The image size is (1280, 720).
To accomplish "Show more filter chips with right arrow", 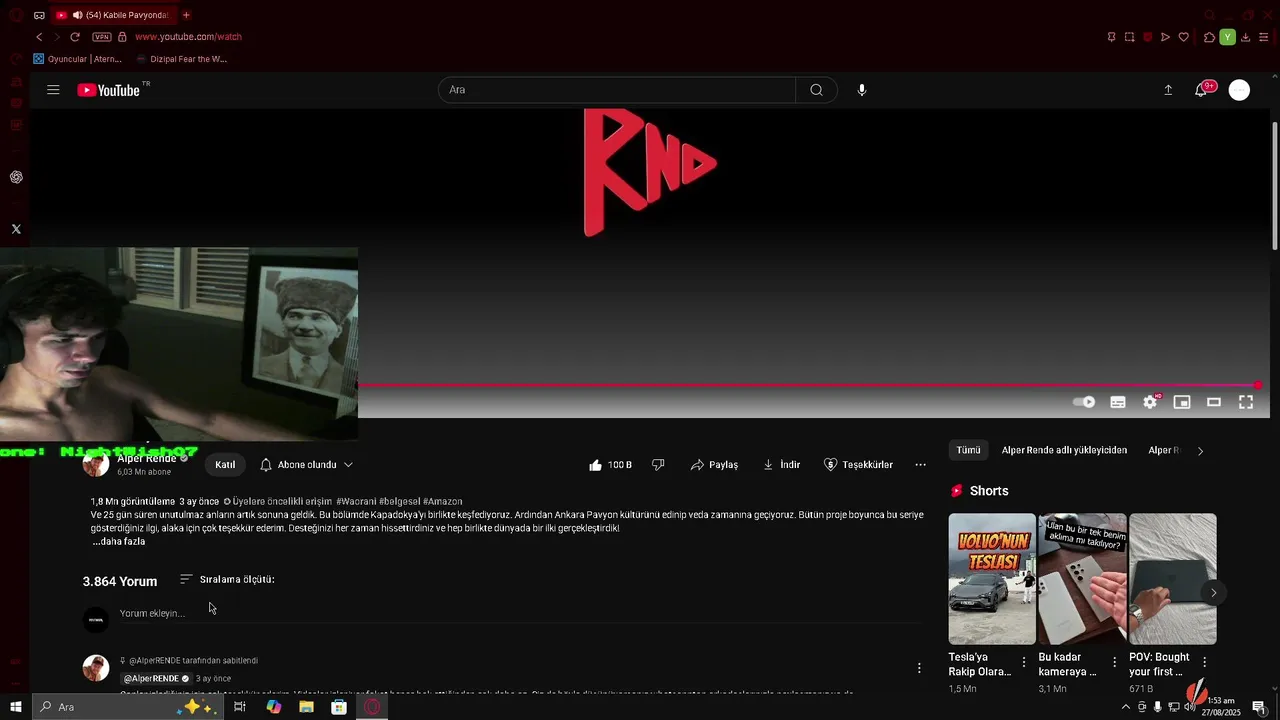I will (1200, 451).
